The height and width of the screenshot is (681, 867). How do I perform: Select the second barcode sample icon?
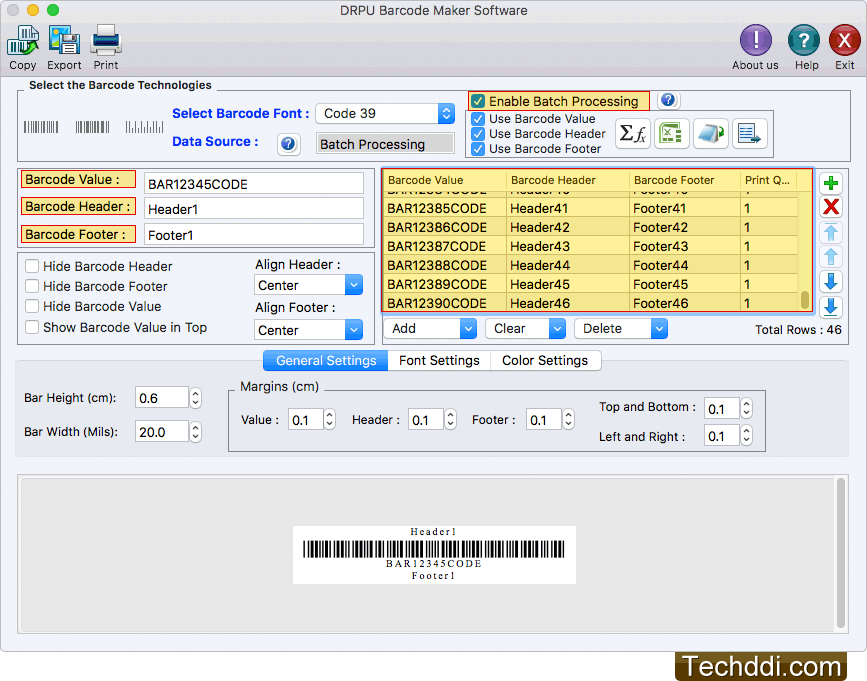click(x=92, y=127)
